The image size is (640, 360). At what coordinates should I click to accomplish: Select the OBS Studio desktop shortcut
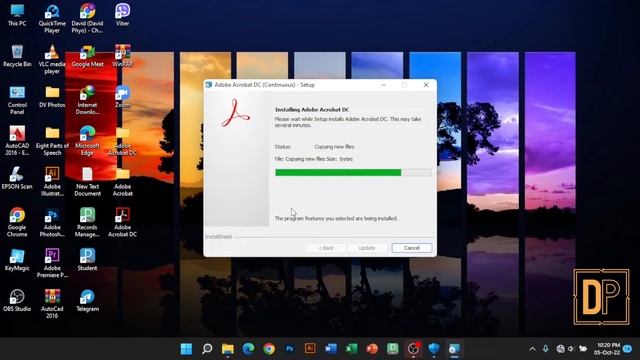[x=17, y=301]
